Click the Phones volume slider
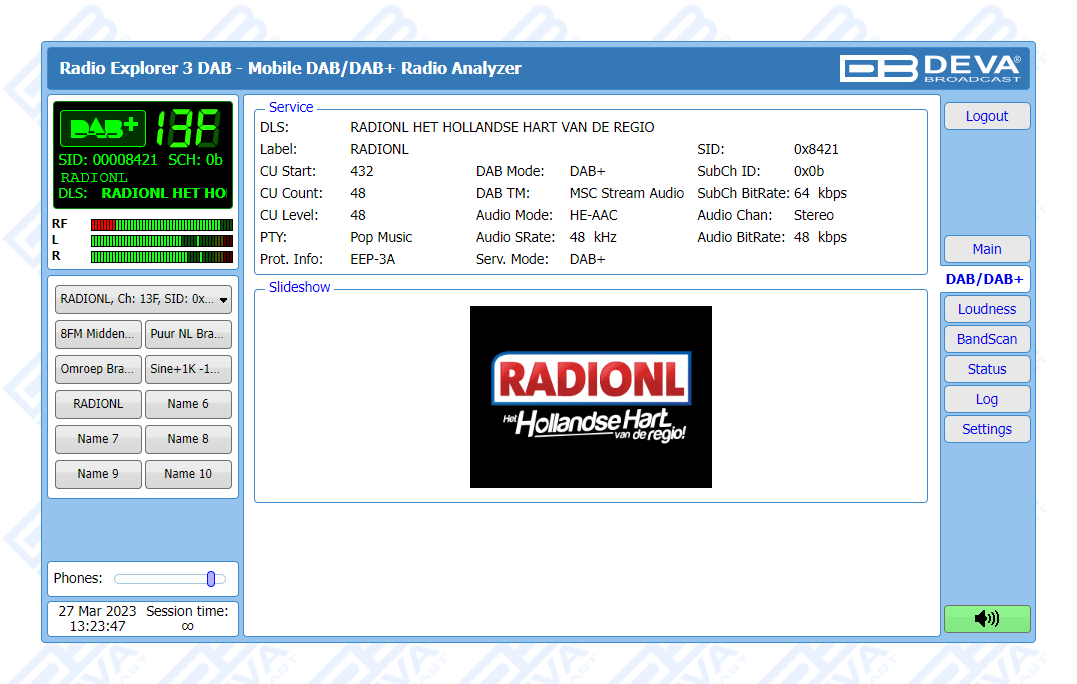Image resolution: width=1077 pixels, height=684 pixels. click(x=170, y=579)
